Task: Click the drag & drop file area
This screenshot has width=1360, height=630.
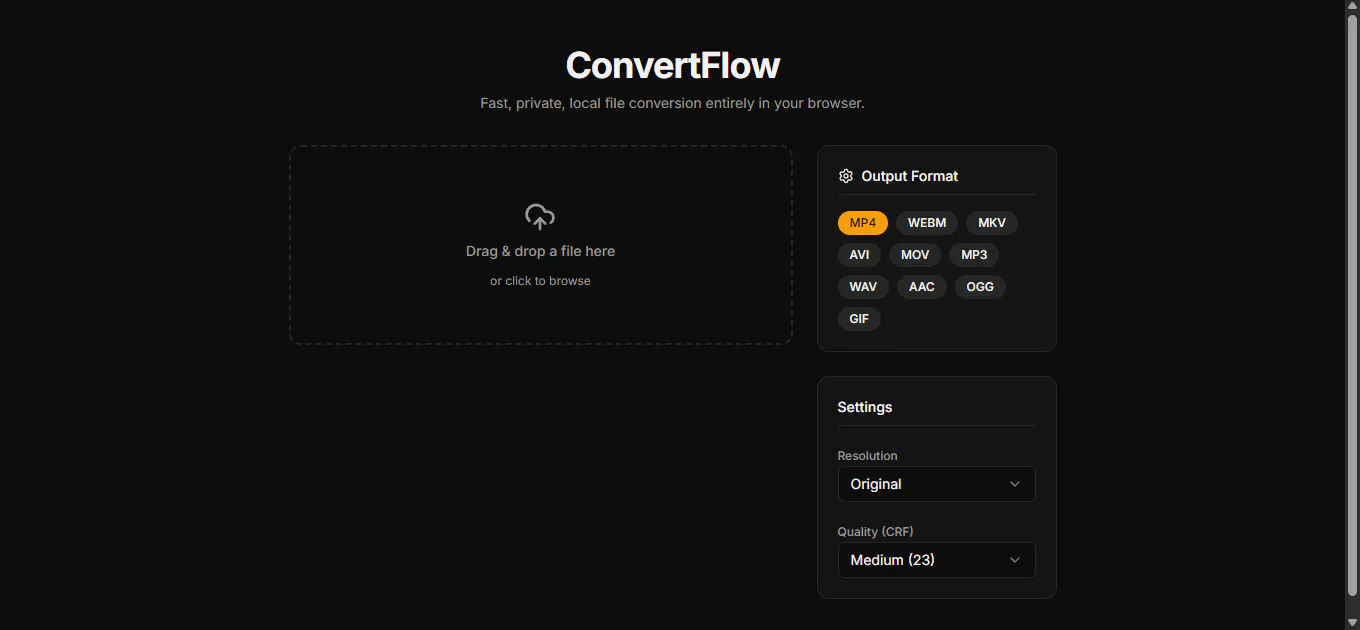Action: [541, 245]
